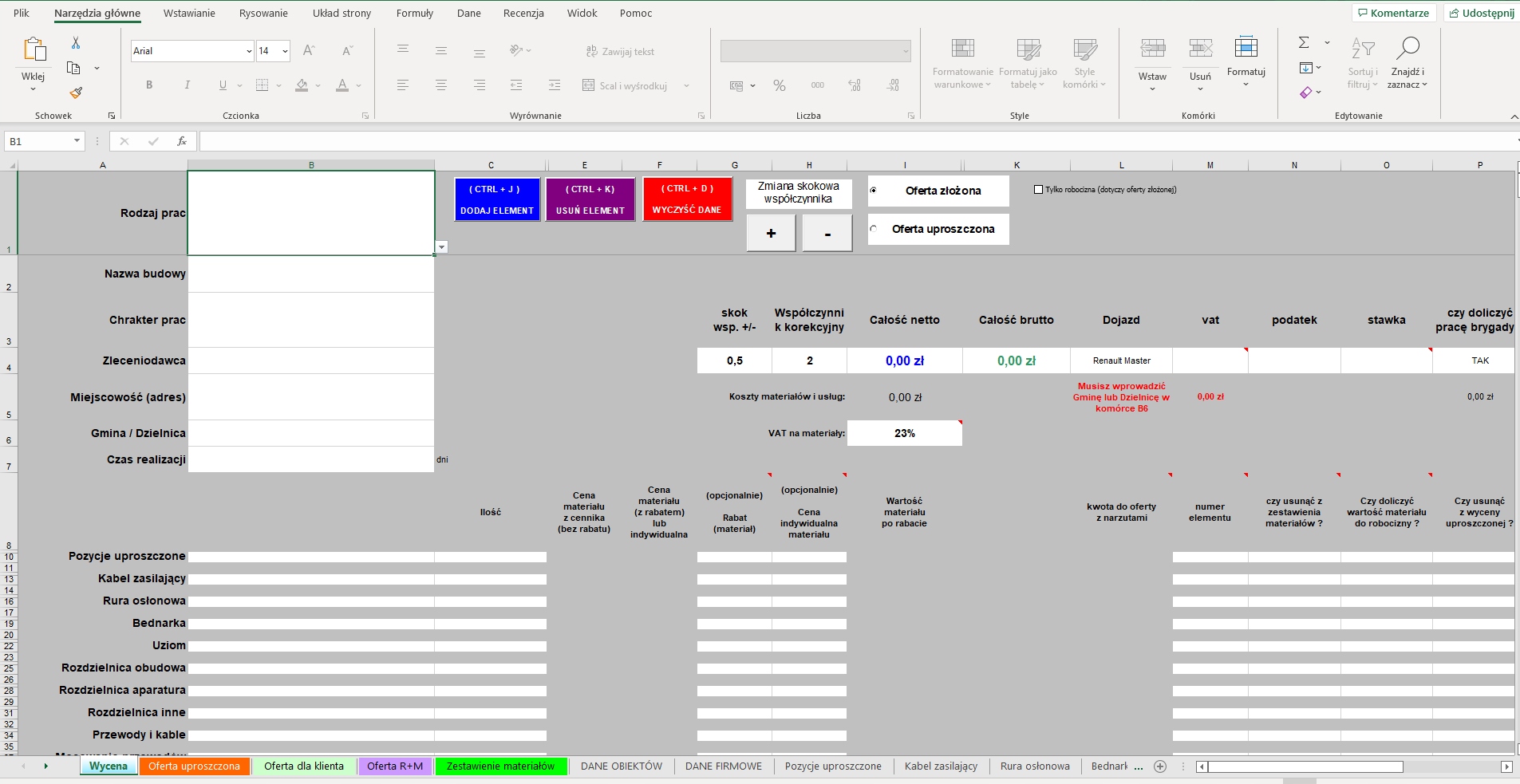Image resolution: width=1520 pixels, height=784 pixels.
Task: Open the font name dropdown
Action: (249, 51)
